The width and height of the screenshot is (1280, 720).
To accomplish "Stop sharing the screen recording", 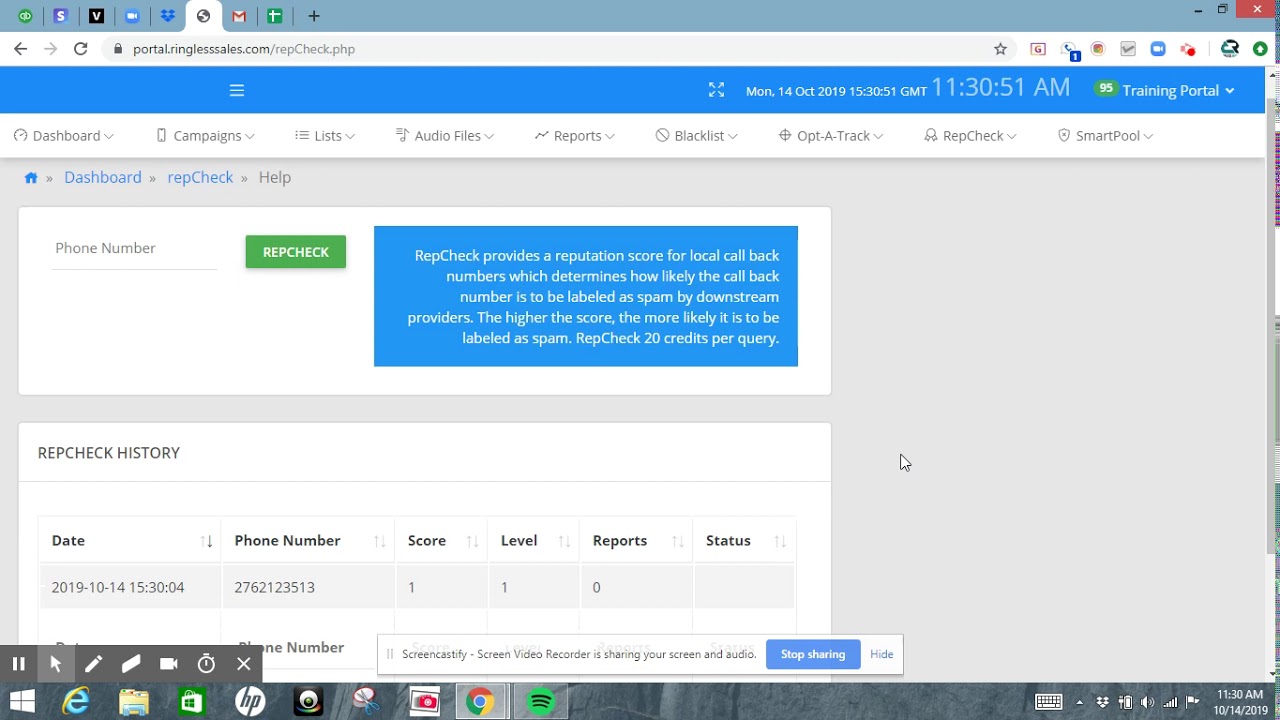I will coord(813,654).
